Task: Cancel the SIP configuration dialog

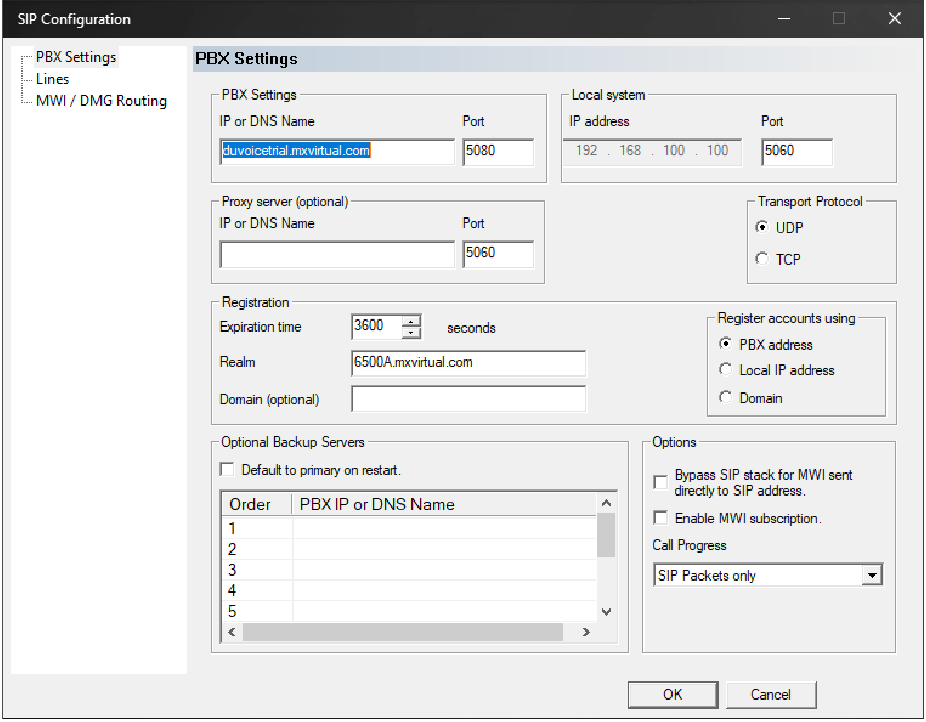Action: [x=770, y=695]
